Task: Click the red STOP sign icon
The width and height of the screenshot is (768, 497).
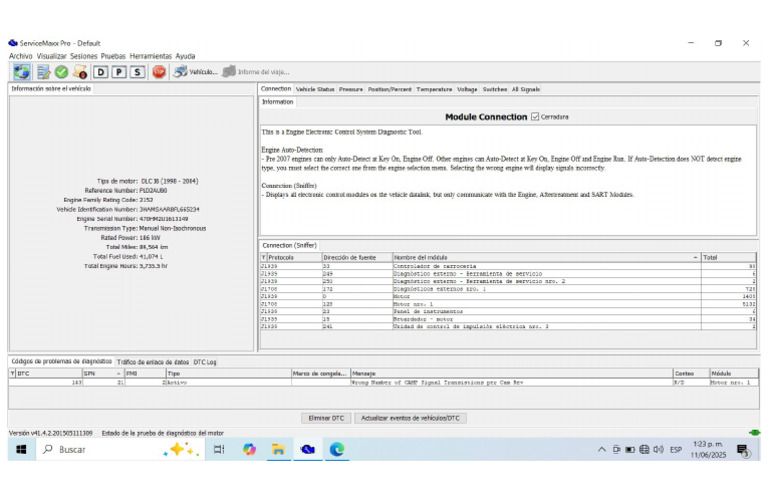Action: [x=159, y=72]
